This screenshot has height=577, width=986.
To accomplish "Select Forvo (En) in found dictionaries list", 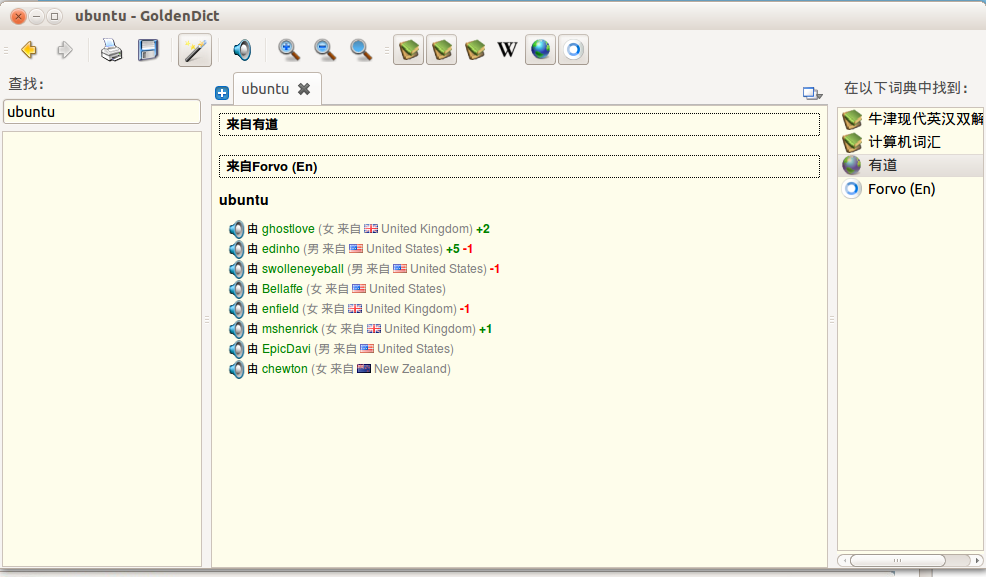I will coord(911,189).
